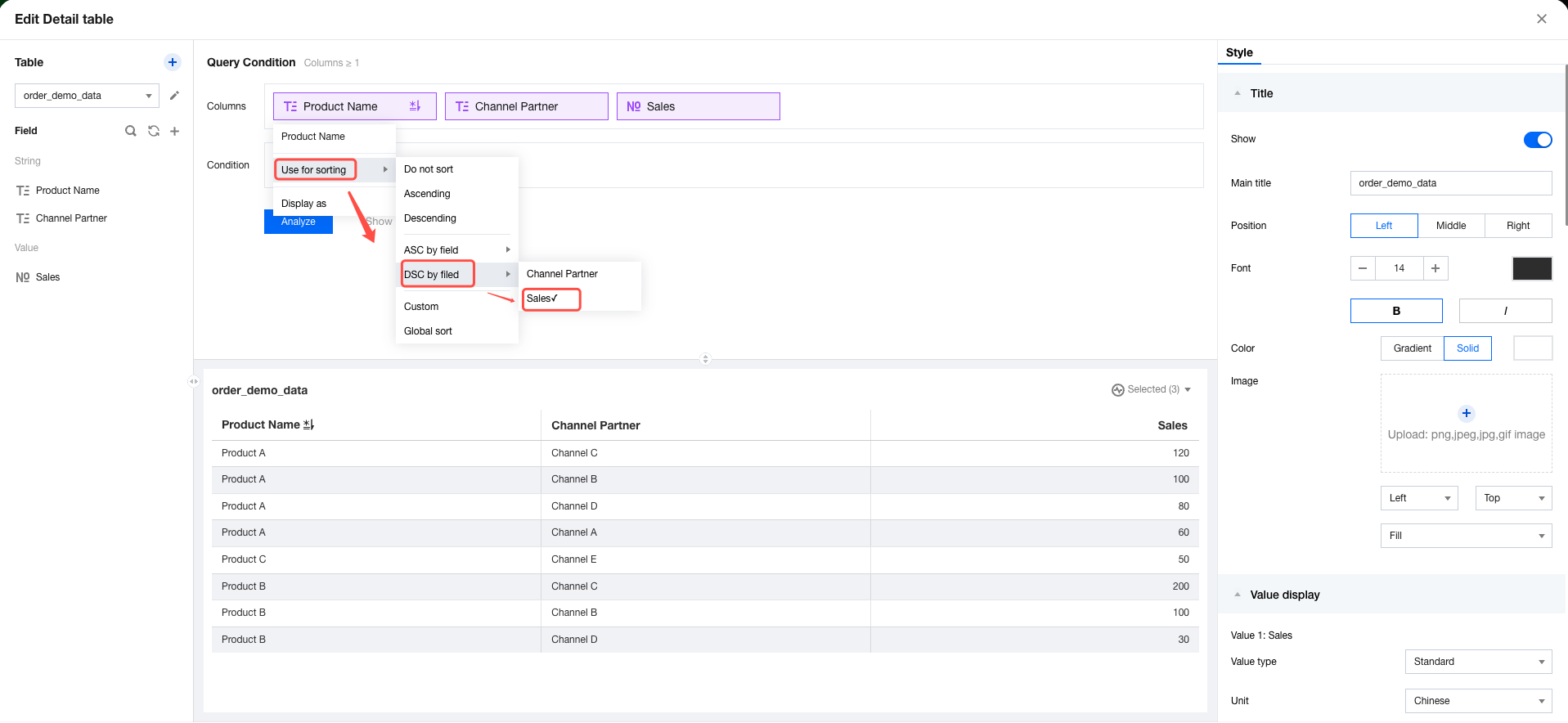
Task: Expand the Selected (3) dropdown
Action: 1152,390
